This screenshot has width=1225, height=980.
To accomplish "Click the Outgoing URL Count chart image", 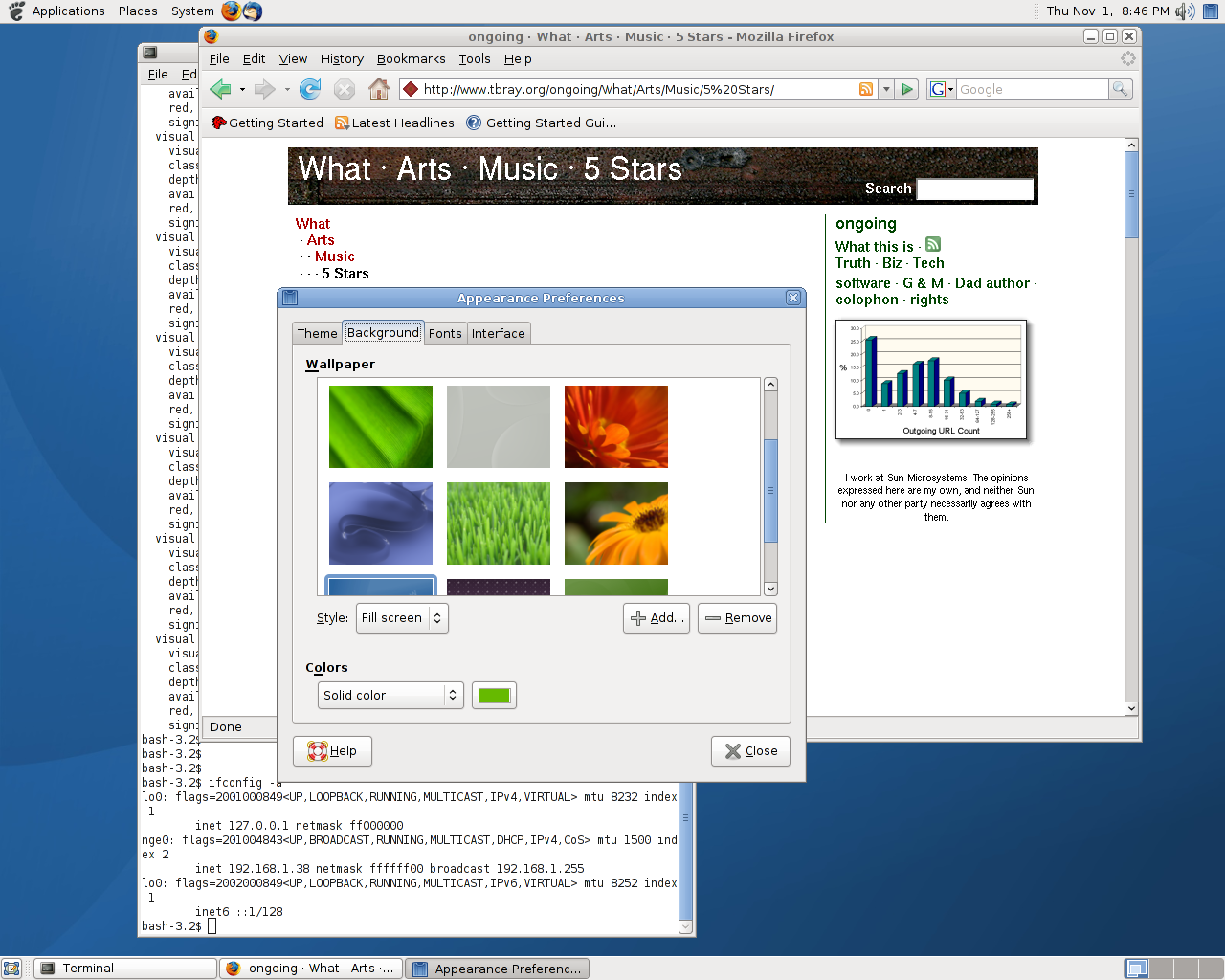I will (931, 380).
